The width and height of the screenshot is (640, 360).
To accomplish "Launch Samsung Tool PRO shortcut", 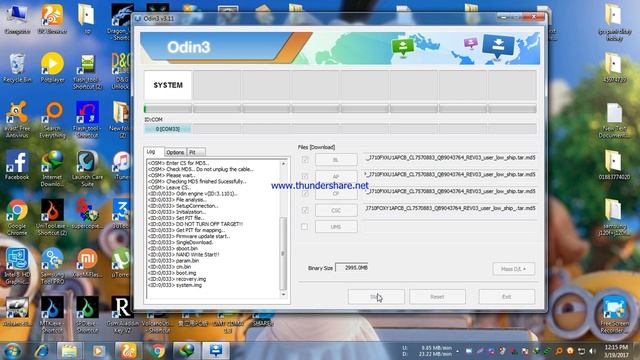I will coord(52,266).
